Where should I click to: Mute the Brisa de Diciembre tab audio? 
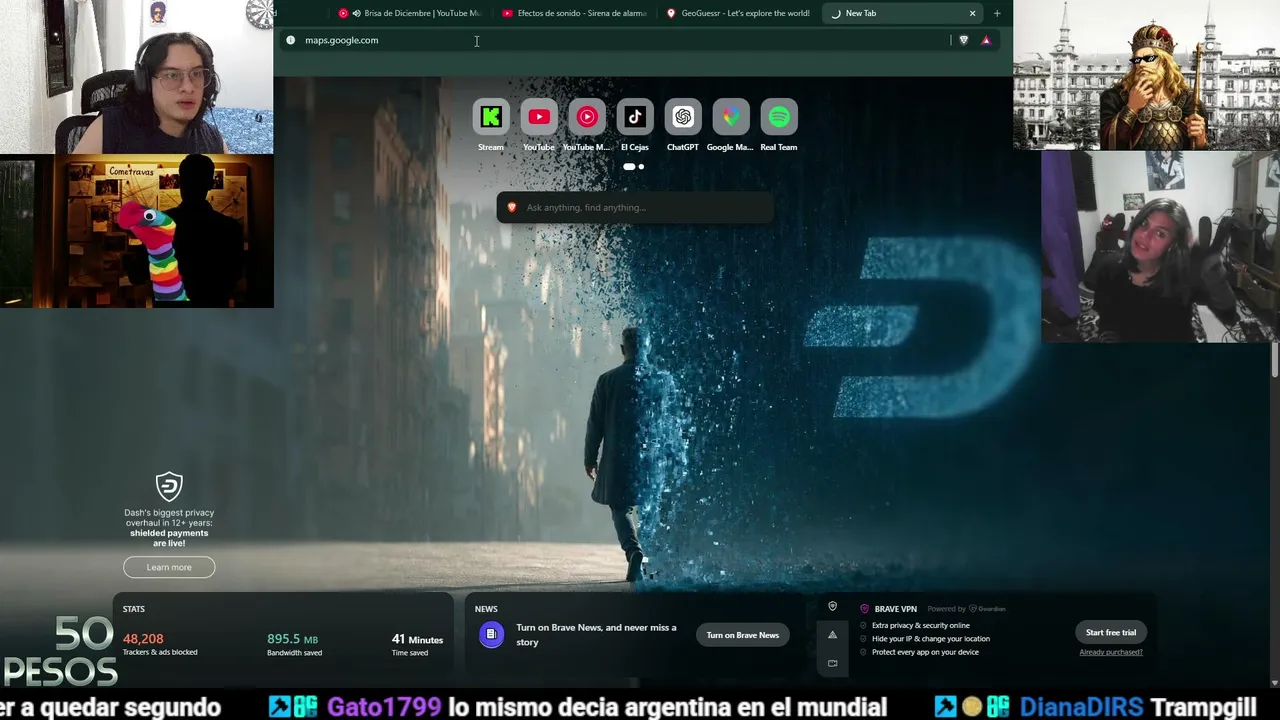(x=356, y=13)
